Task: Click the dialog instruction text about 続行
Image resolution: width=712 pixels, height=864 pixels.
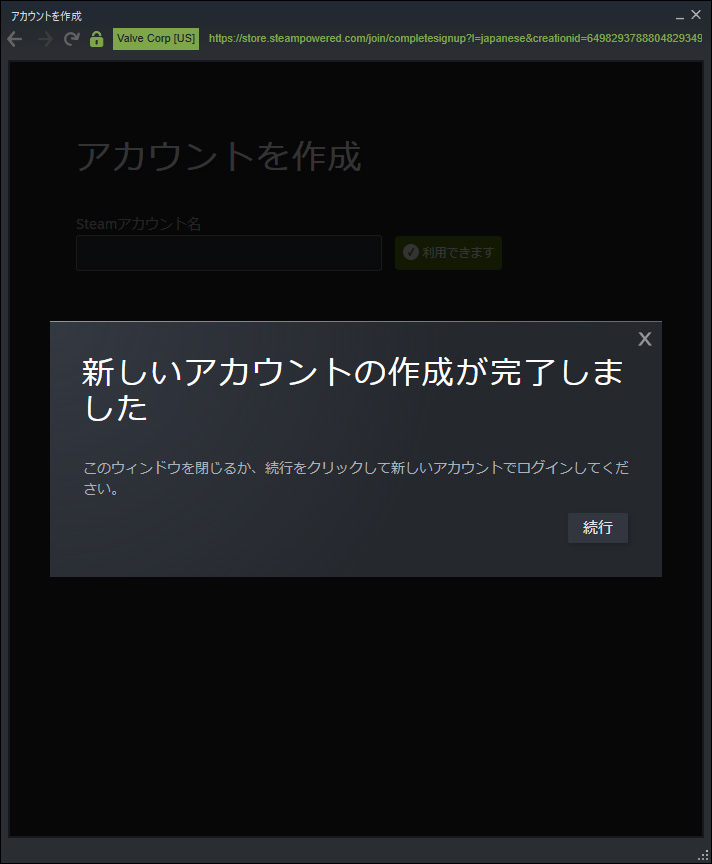Action: (x=356, y=478)
